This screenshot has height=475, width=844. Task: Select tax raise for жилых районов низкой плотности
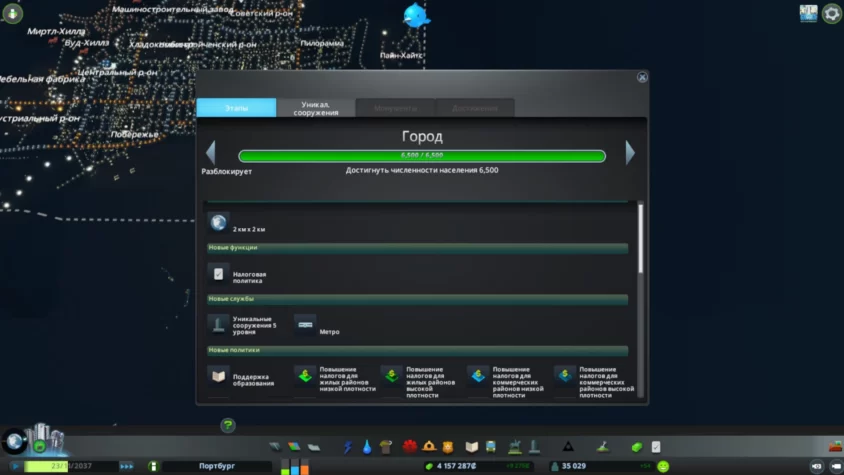point(335,380)
